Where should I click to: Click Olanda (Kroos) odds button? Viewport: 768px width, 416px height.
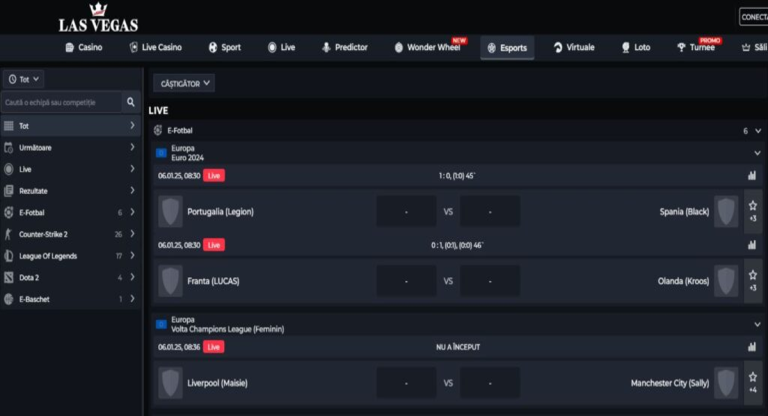490,281
